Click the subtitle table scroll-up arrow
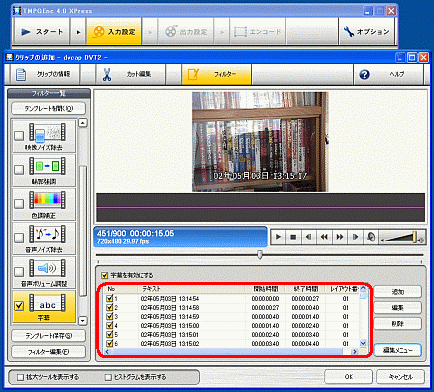Image resolution: width=434 pixels, height=392 pixels. tap(363, 289)
